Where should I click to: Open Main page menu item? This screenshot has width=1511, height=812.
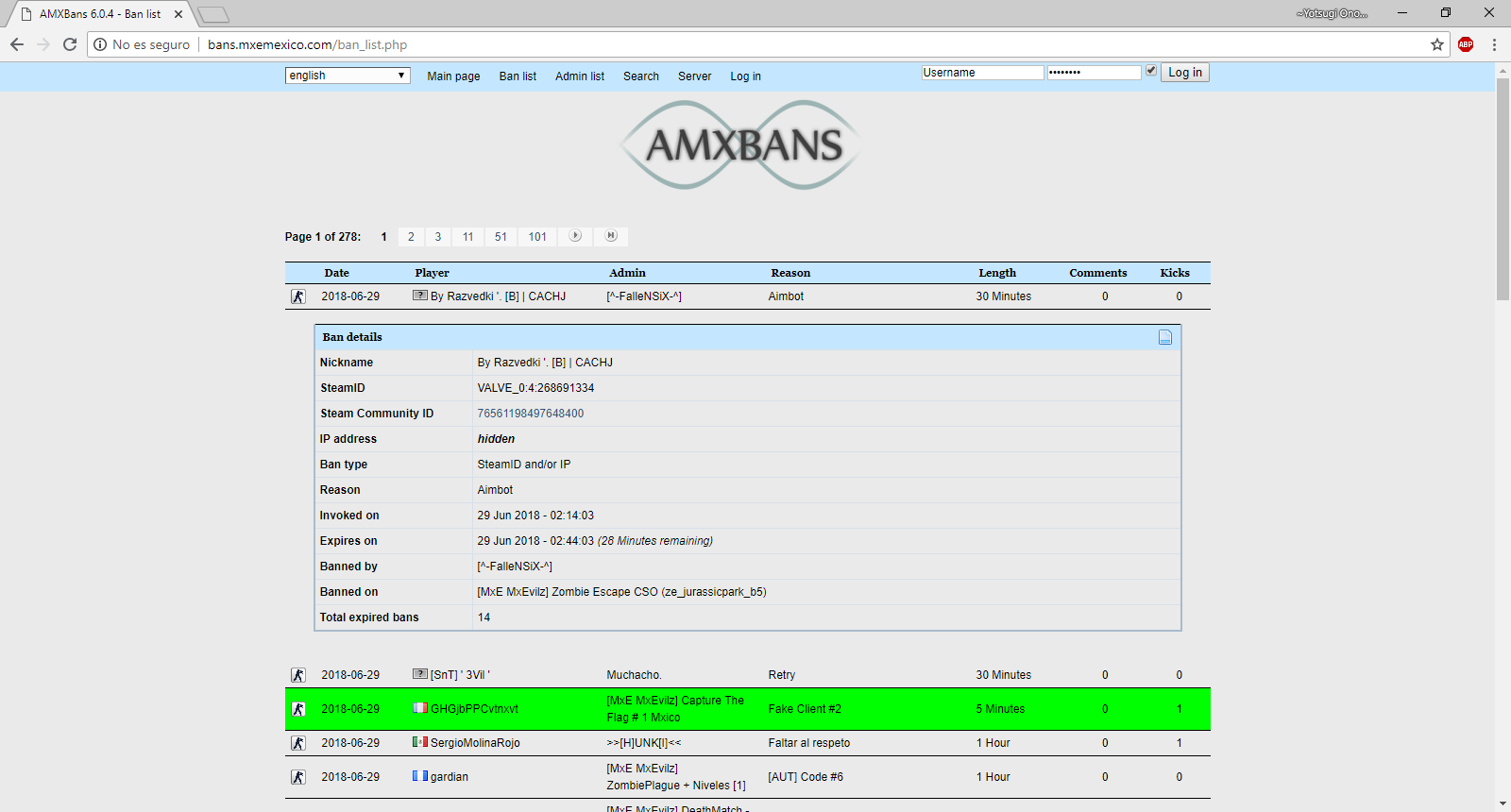point(453,76)
